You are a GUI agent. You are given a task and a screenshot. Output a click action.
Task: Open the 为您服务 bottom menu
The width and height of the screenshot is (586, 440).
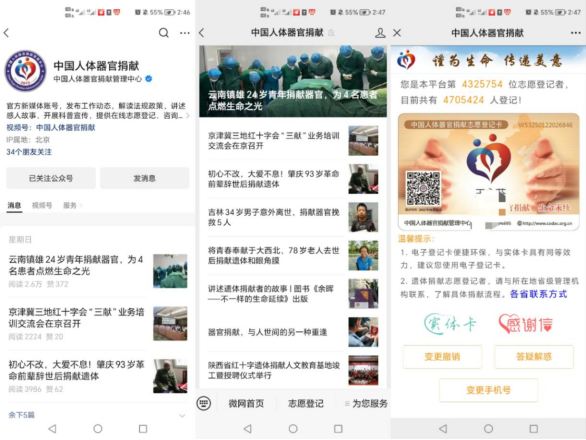(367, 403)
